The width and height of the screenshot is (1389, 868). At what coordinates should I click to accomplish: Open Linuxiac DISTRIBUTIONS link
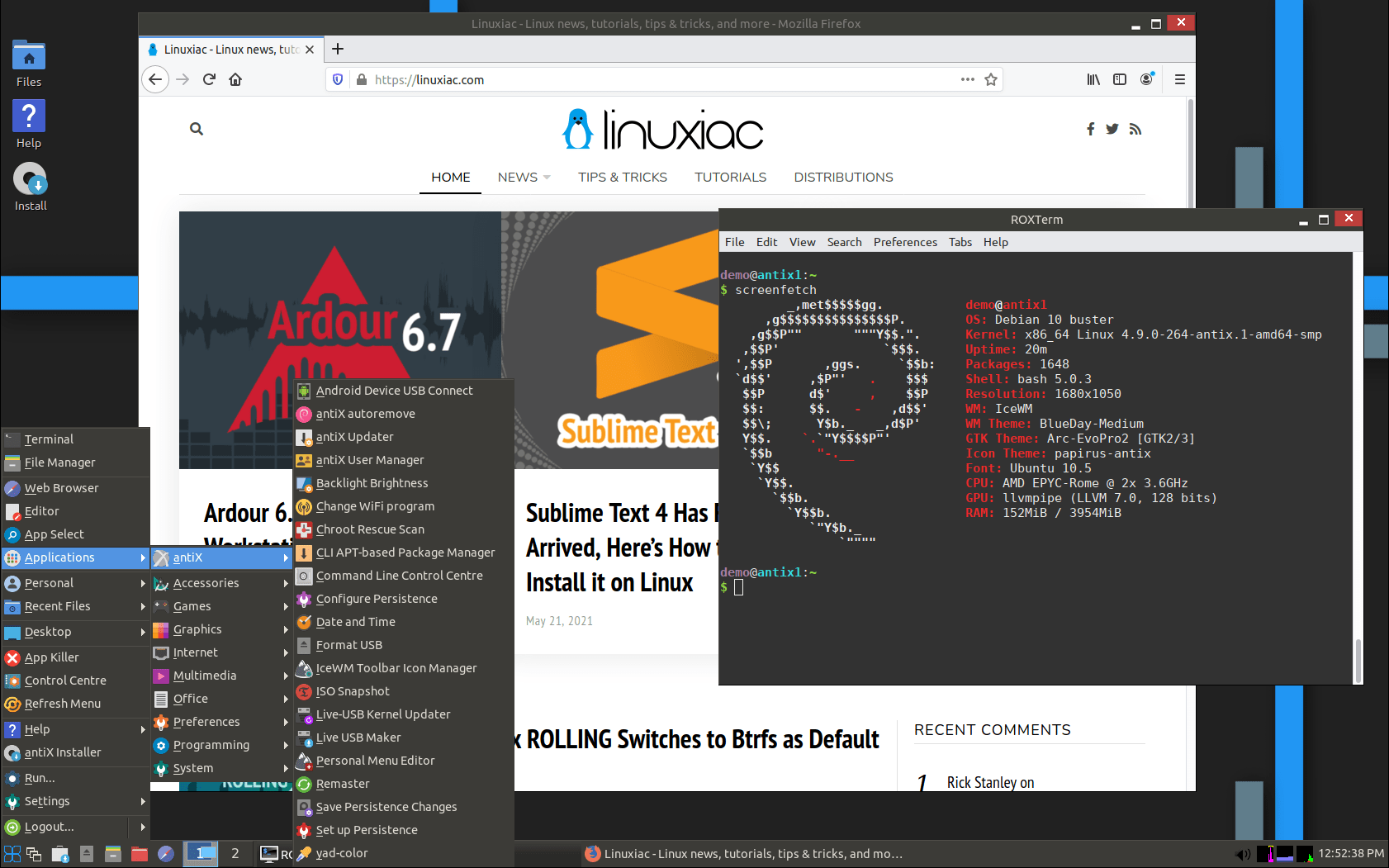click(x=843, y=178)
